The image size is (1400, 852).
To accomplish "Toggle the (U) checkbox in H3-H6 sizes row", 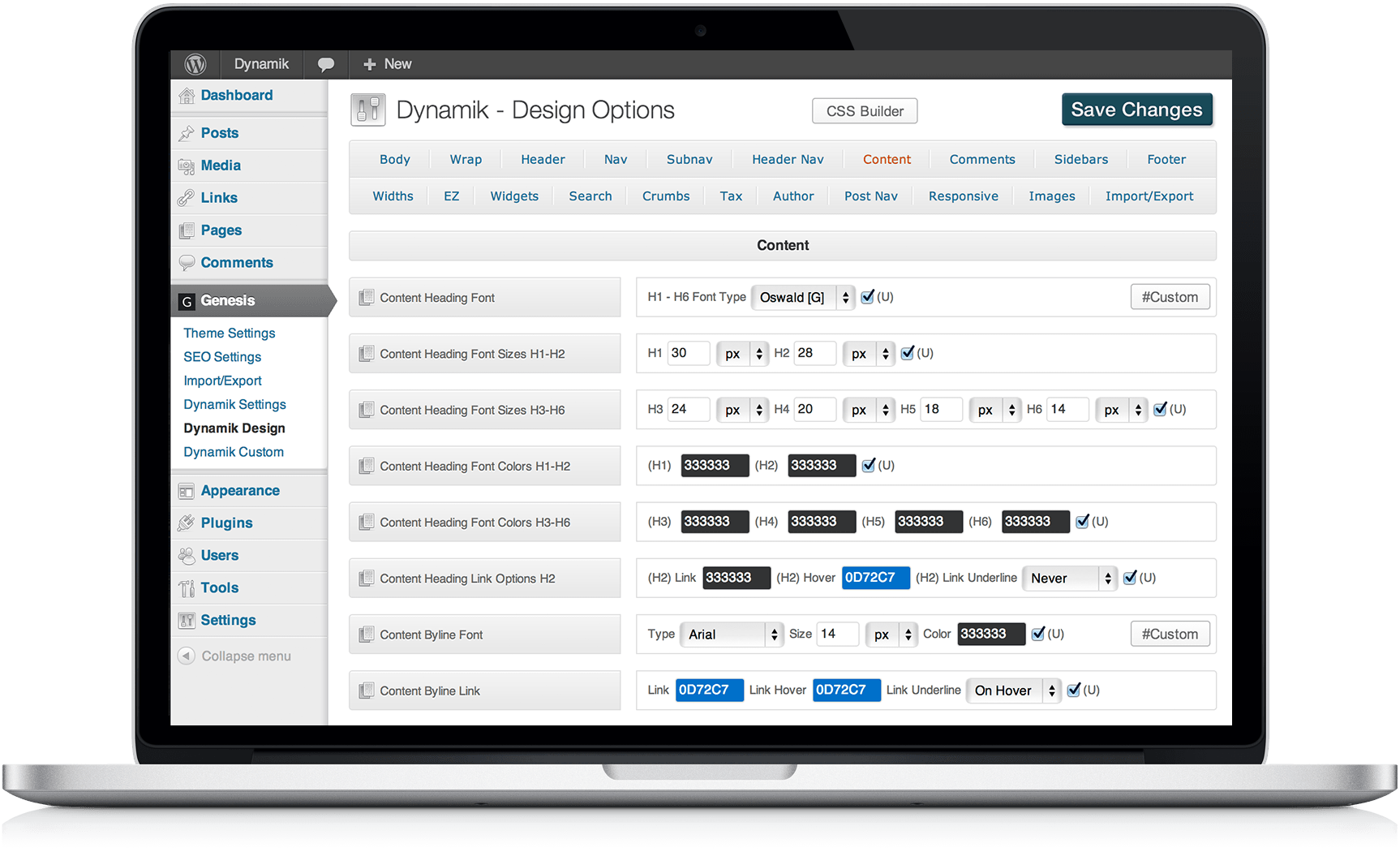I will point(1160,409).
